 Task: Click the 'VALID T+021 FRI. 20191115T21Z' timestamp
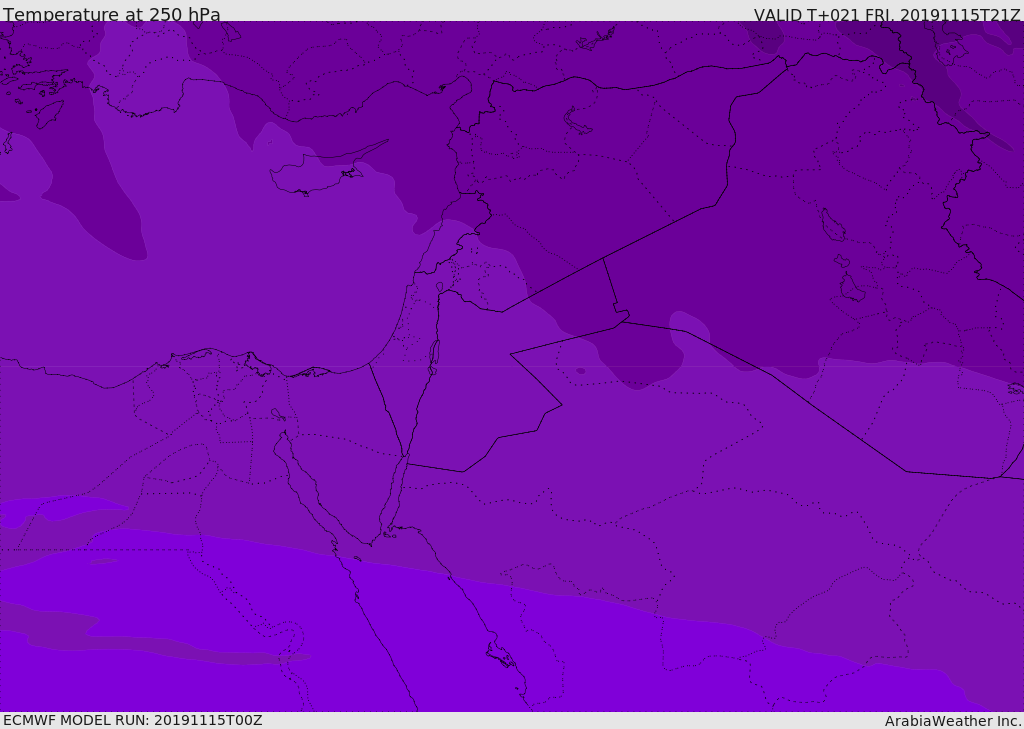(887, 15)
